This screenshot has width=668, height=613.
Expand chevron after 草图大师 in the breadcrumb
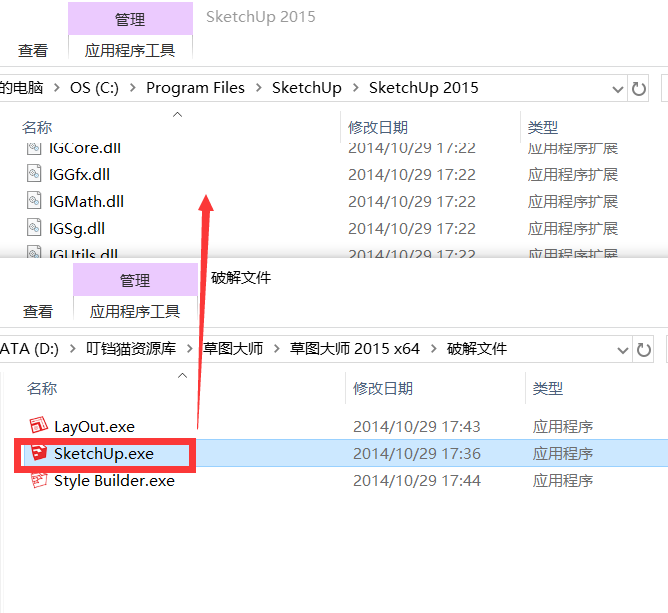(x=276, y=349)
